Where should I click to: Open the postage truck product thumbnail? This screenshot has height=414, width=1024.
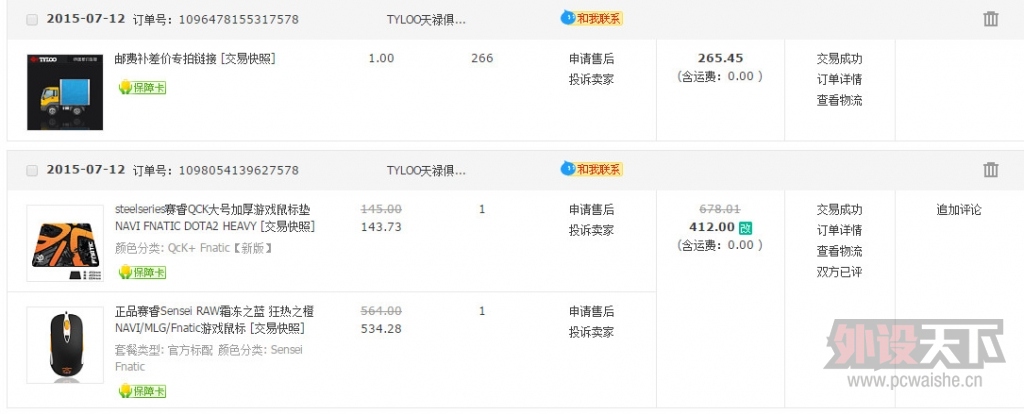click(65, 92)
